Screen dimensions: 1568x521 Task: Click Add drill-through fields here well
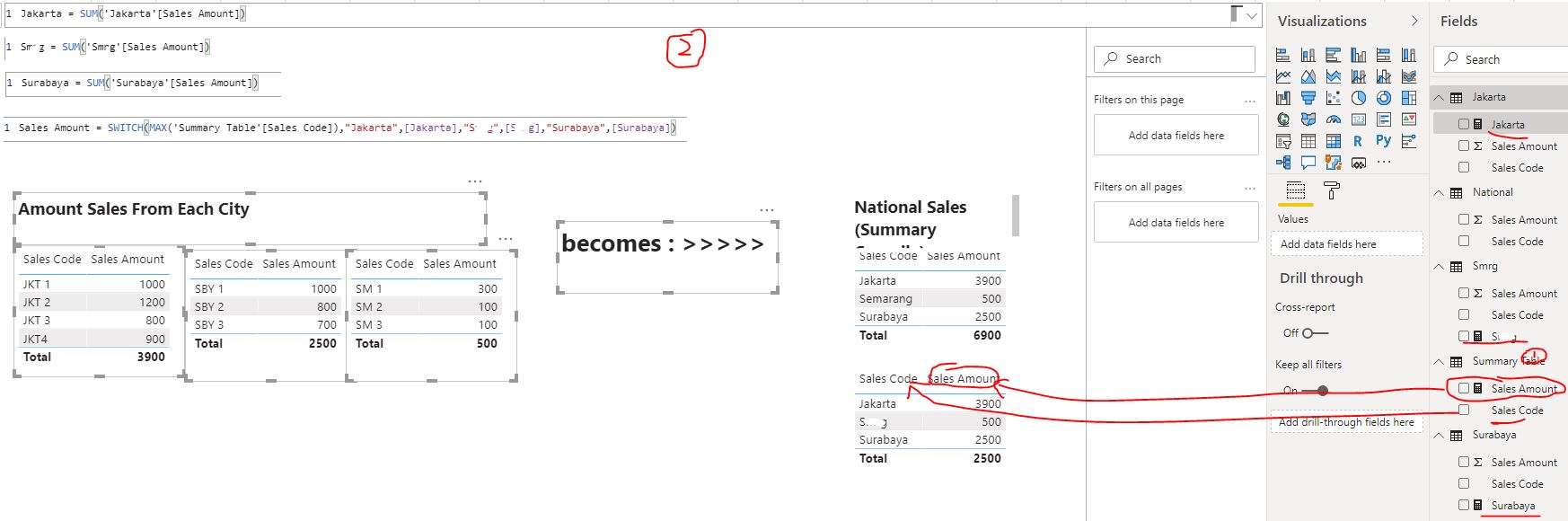point(1346,422)
